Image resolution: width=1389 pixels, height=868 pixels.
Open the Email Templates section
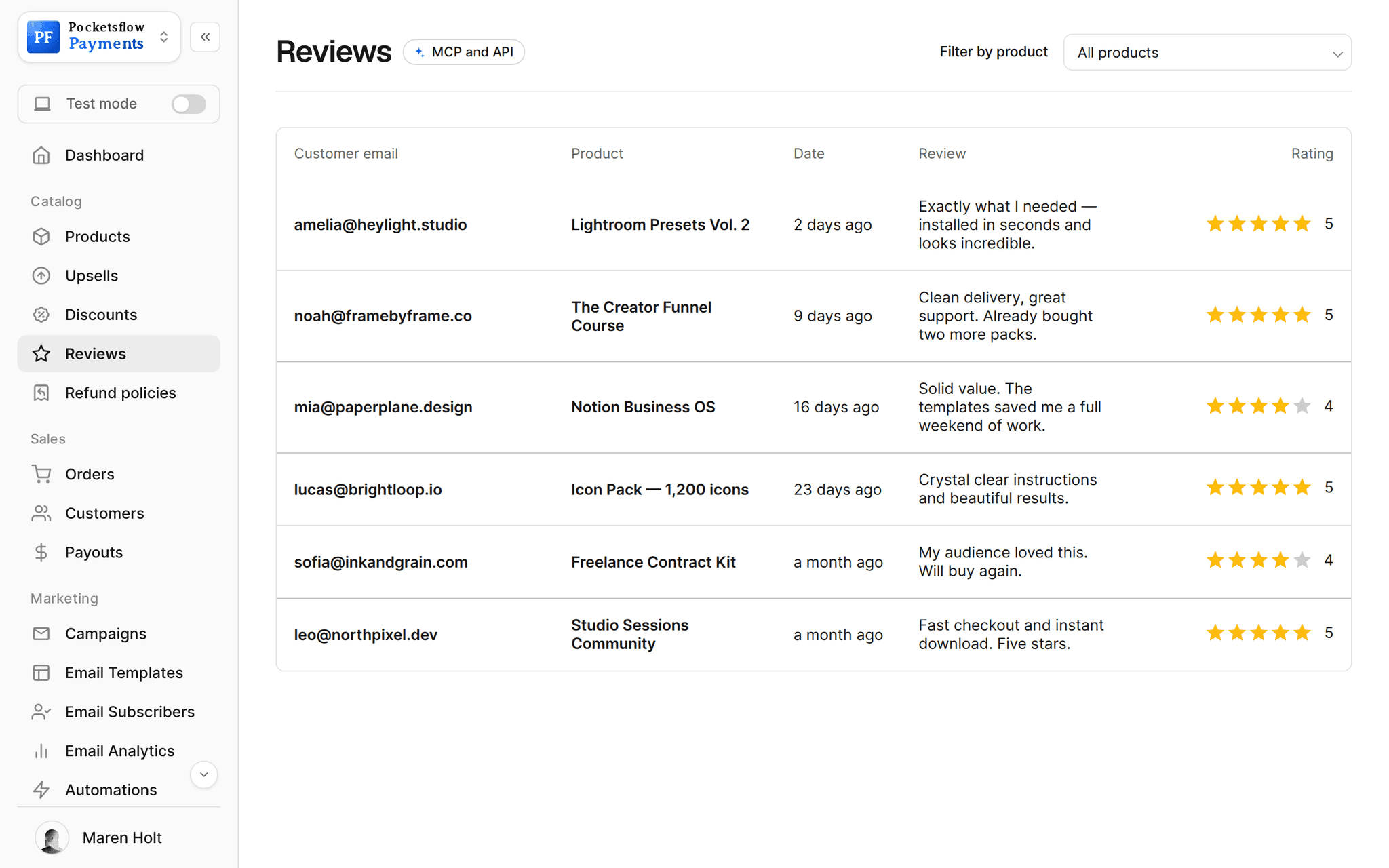(119, 673)
